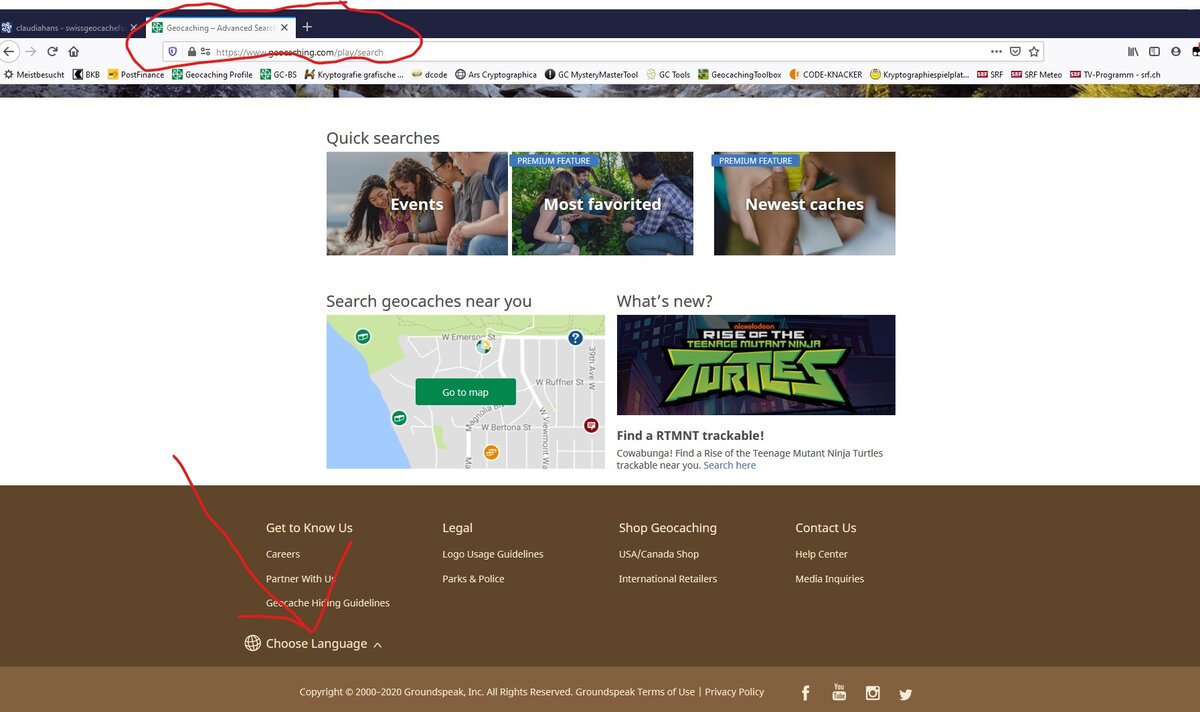Open Media Inquiries link
1200x712 pixels.
click(x=829, y=579)
